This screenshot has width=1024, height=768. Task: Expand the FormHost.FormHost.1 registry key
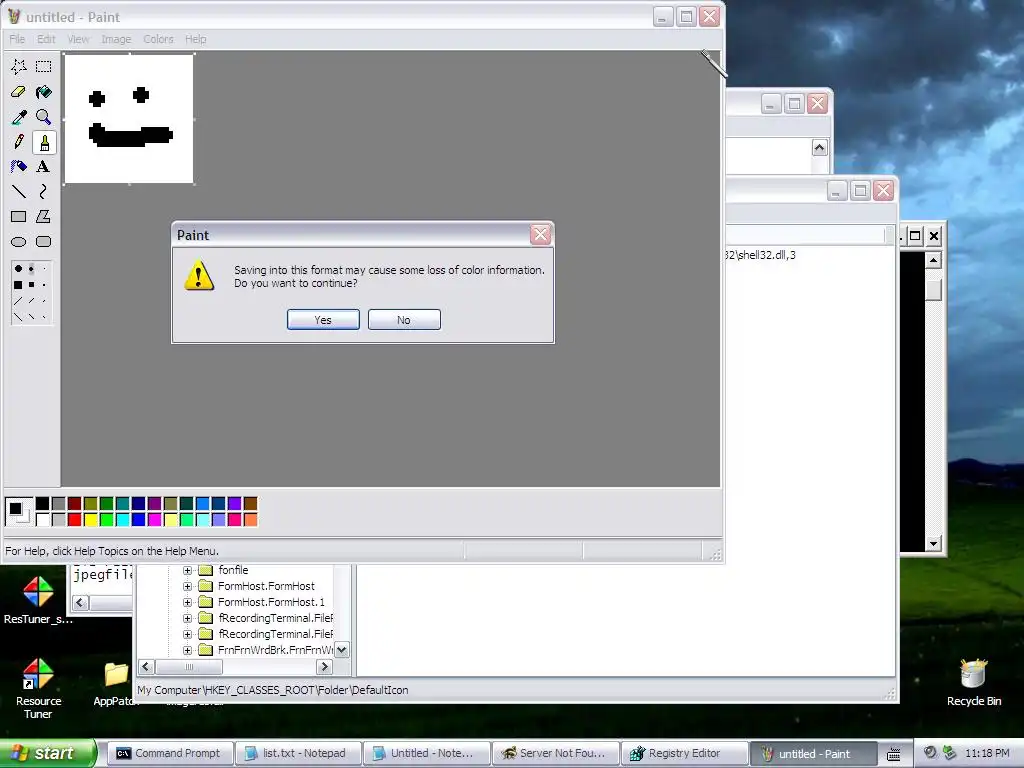pyautogui.click(x=187, y=602)
